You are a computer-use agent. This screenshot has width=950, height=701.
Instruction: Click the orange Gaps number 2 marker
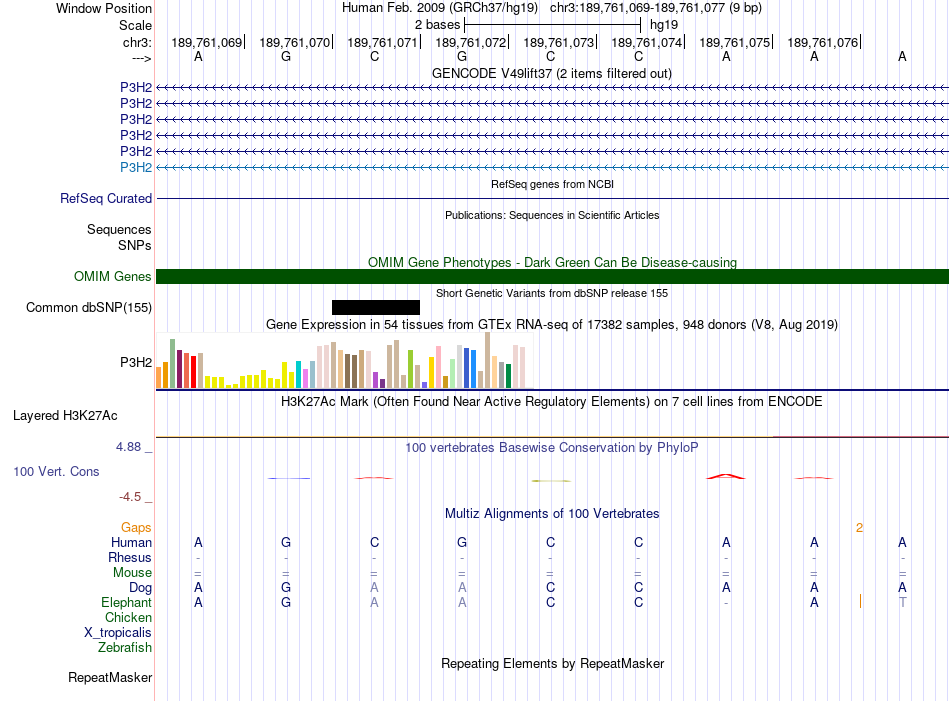(x=859, y=528)
